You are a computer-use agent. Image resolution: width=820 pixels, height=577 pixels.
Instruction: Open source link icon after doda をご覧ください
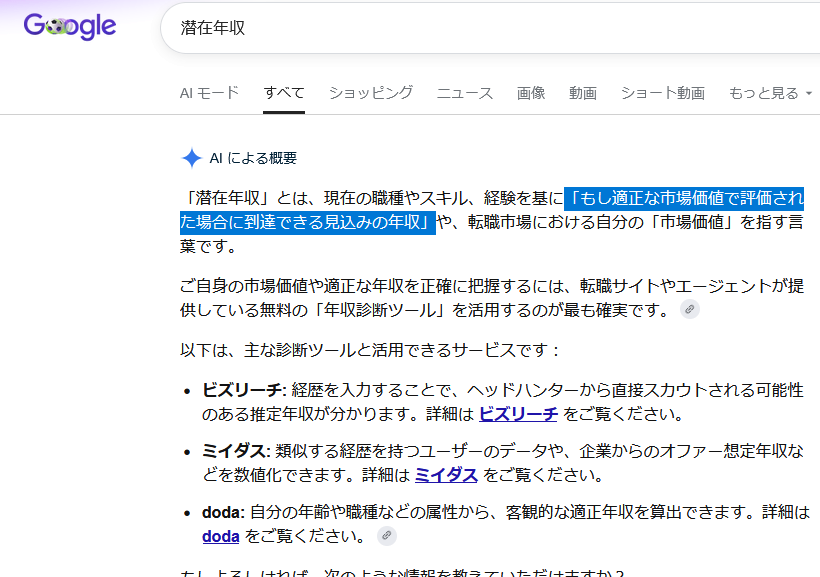[386, 536]
